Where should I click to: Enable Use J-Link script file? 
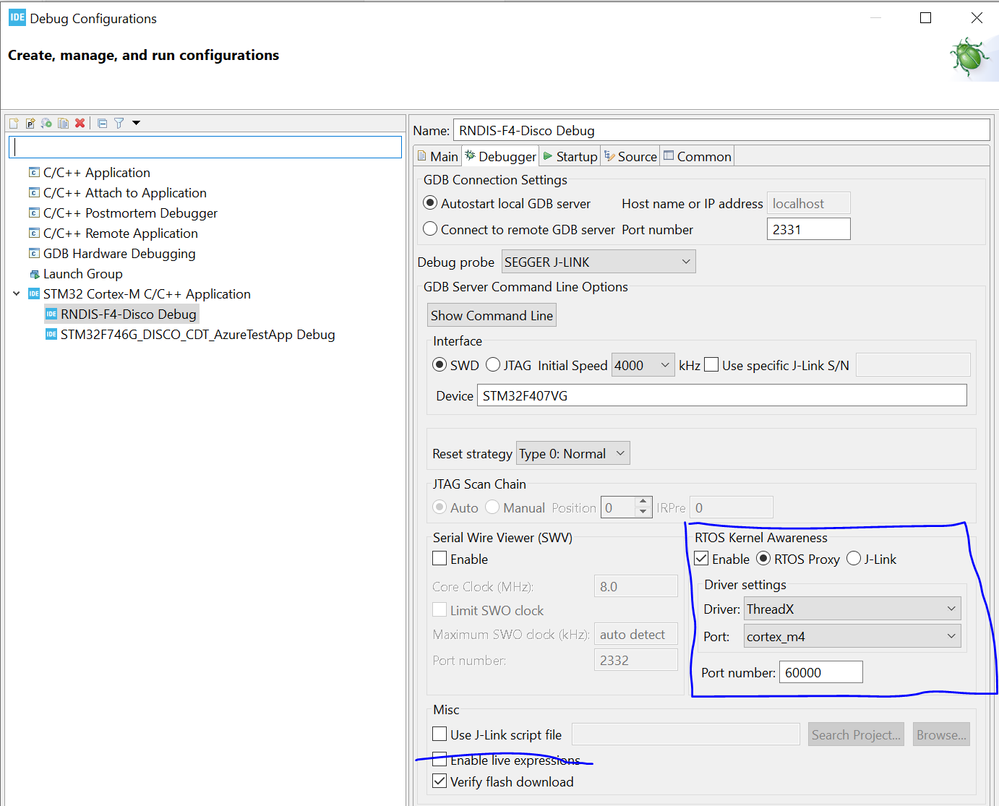[440, 734]
